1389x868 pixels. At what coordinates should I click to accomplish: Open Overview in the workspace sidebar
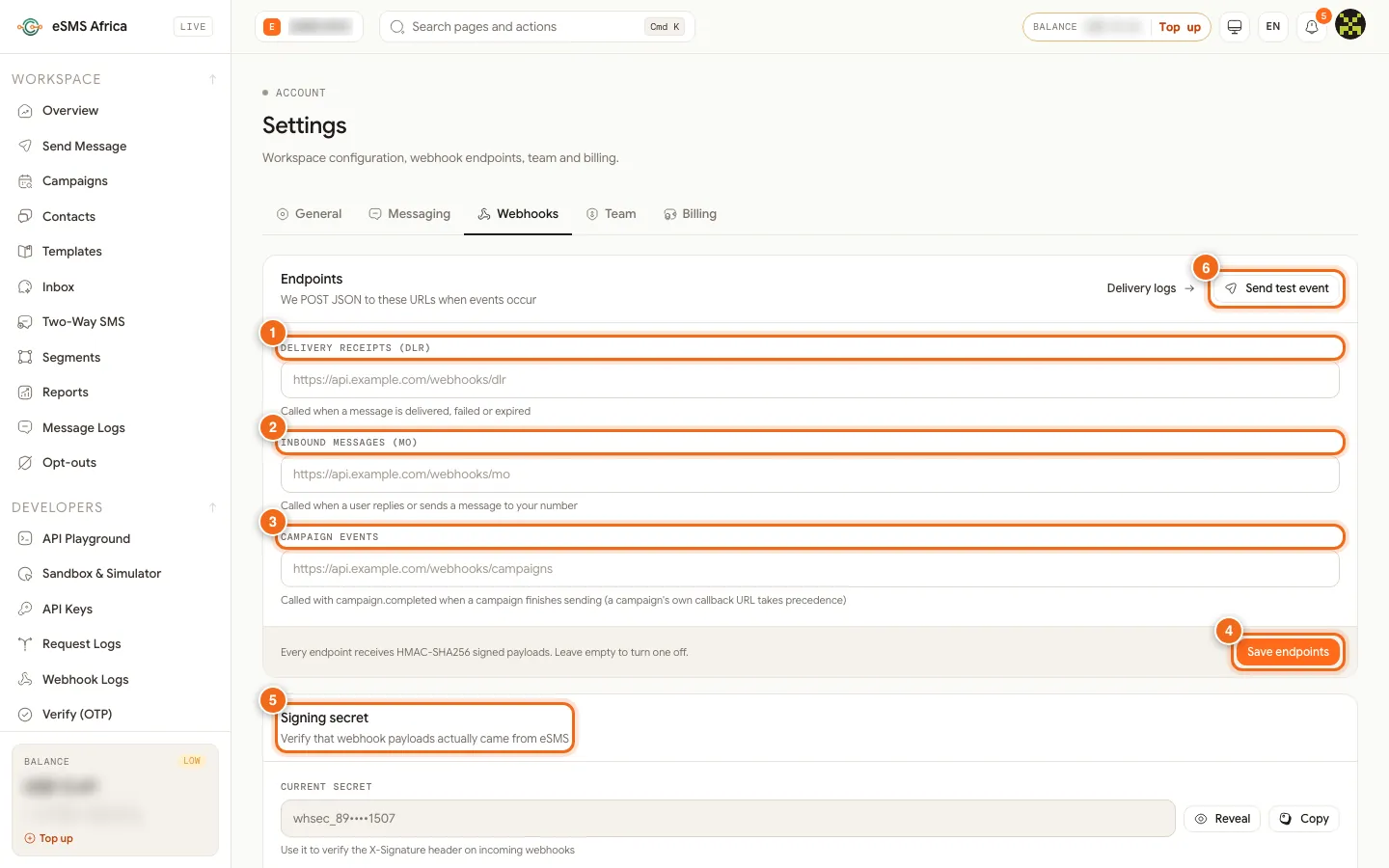pos(115,111)
